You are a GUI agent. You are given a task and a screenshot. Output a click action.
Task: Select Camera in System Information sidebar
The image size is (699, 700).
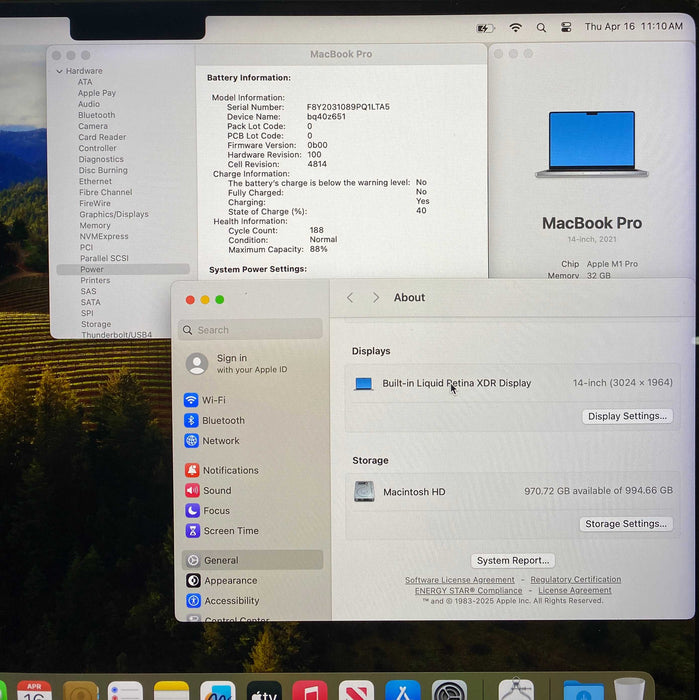93,126
